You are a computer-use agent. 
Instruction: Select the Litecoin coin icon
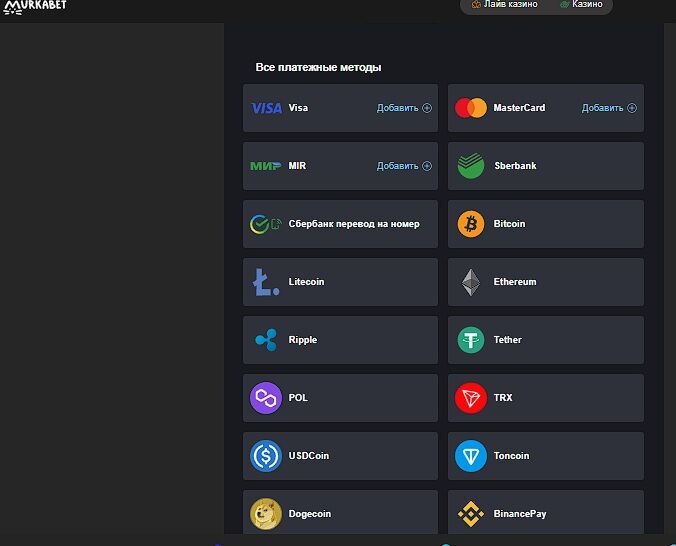(266, 282)
